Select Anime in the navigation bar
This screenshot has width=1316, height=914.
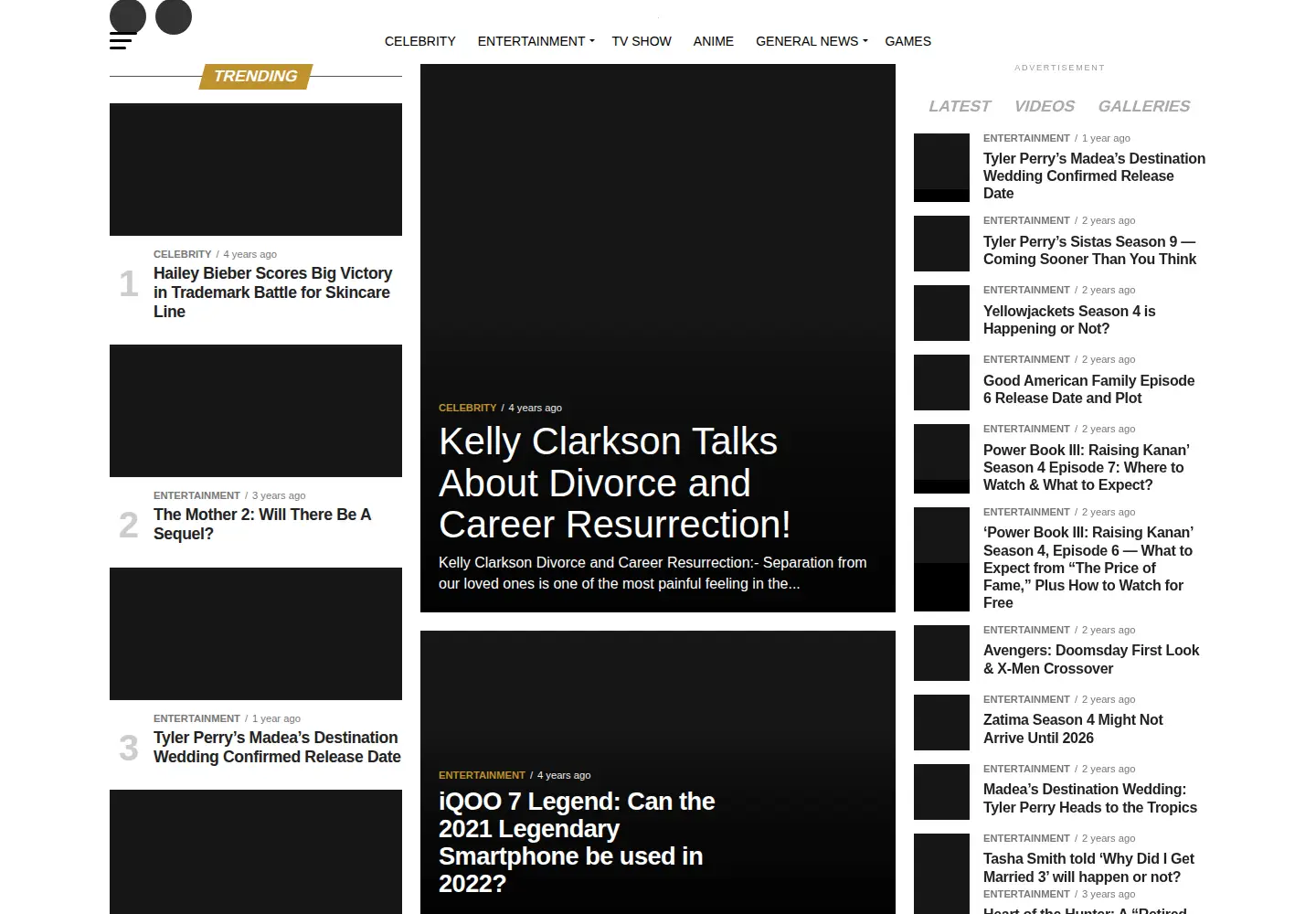point(714,41)
